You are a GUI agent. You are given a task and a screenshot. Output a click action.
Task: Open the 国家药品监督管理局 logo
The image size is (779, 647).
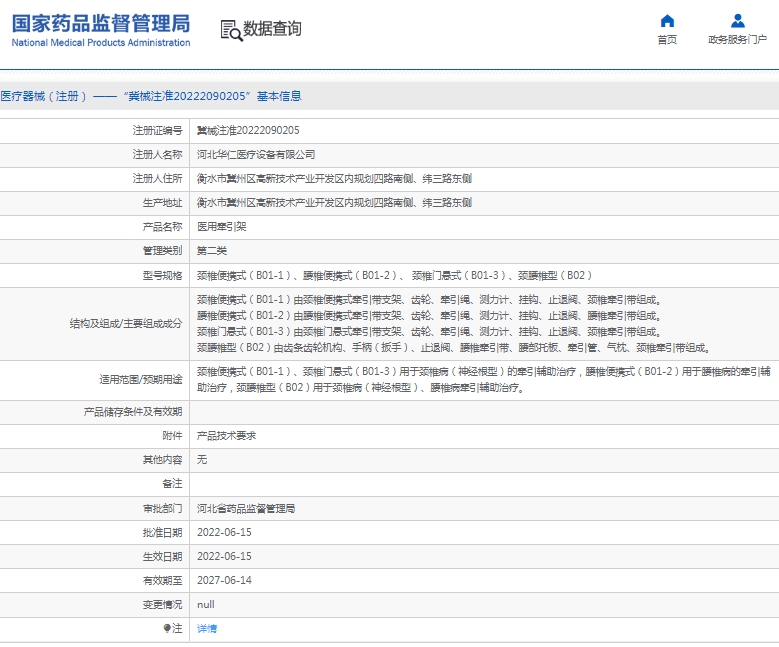[101, 30]
